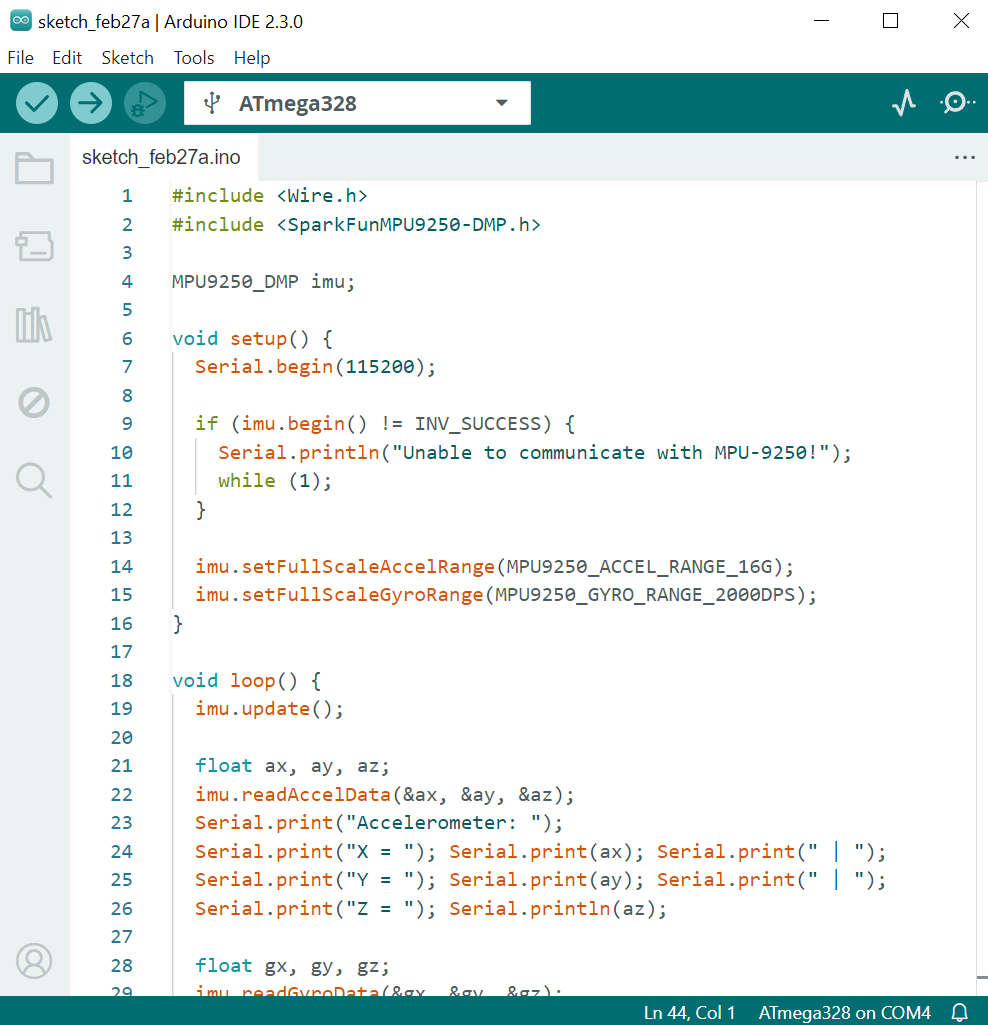Click Ln 44, Col 1 in status bar
The image size is (988, 1025).
tap(689, 1013)
